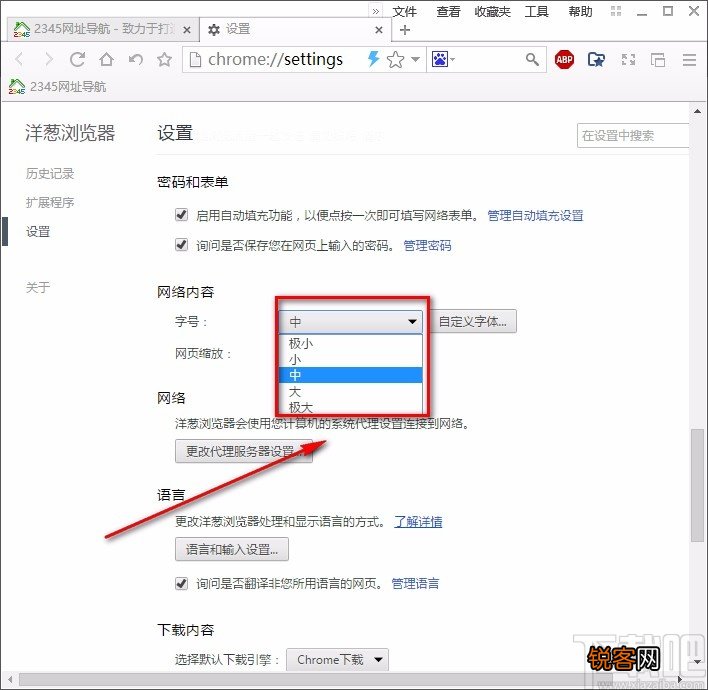Choose highlighted 中 font size option
The height and width of the screenshot is (690, 708).
(351, 375)
